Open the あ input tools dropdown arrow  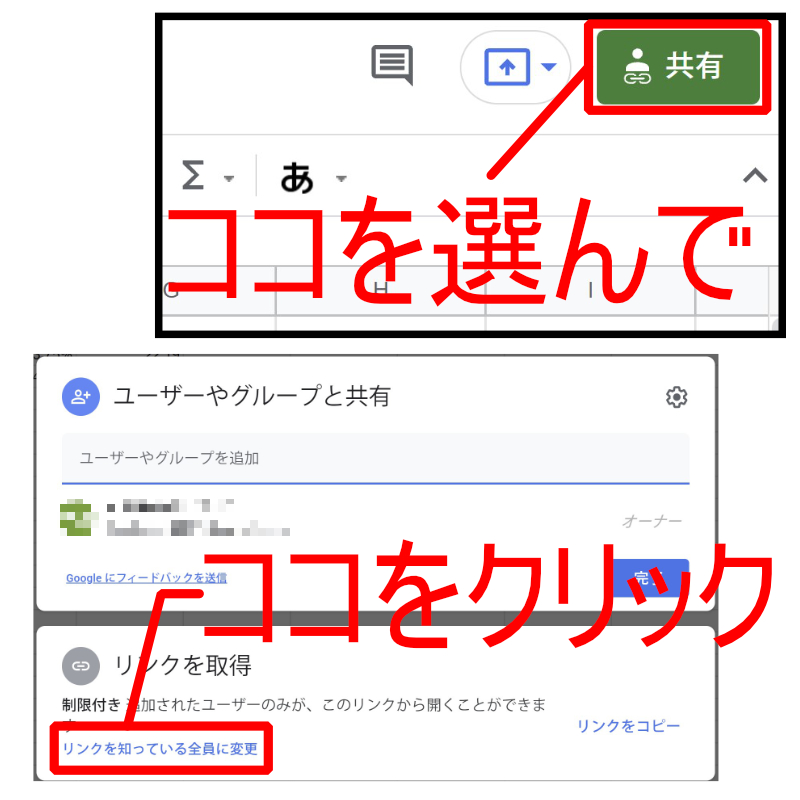[341, 179]
